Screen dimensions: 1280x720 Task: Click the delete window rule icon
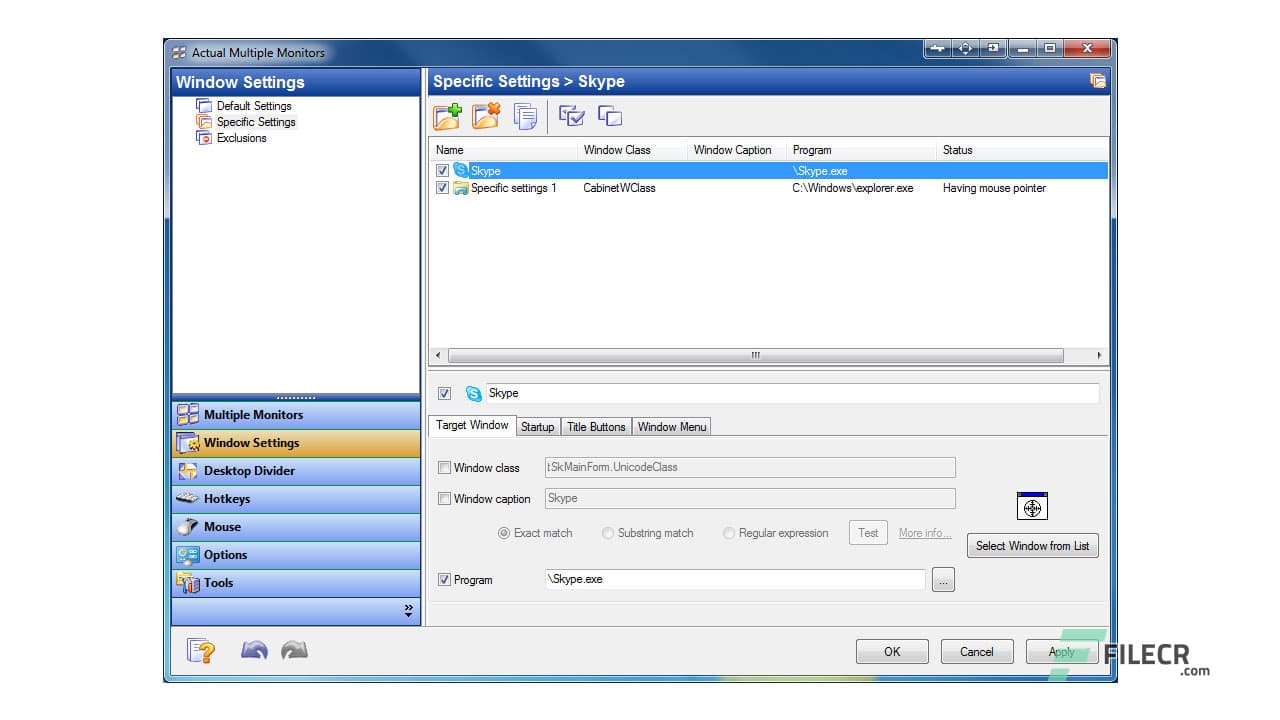pyautogui.click(x=486, y=116)
